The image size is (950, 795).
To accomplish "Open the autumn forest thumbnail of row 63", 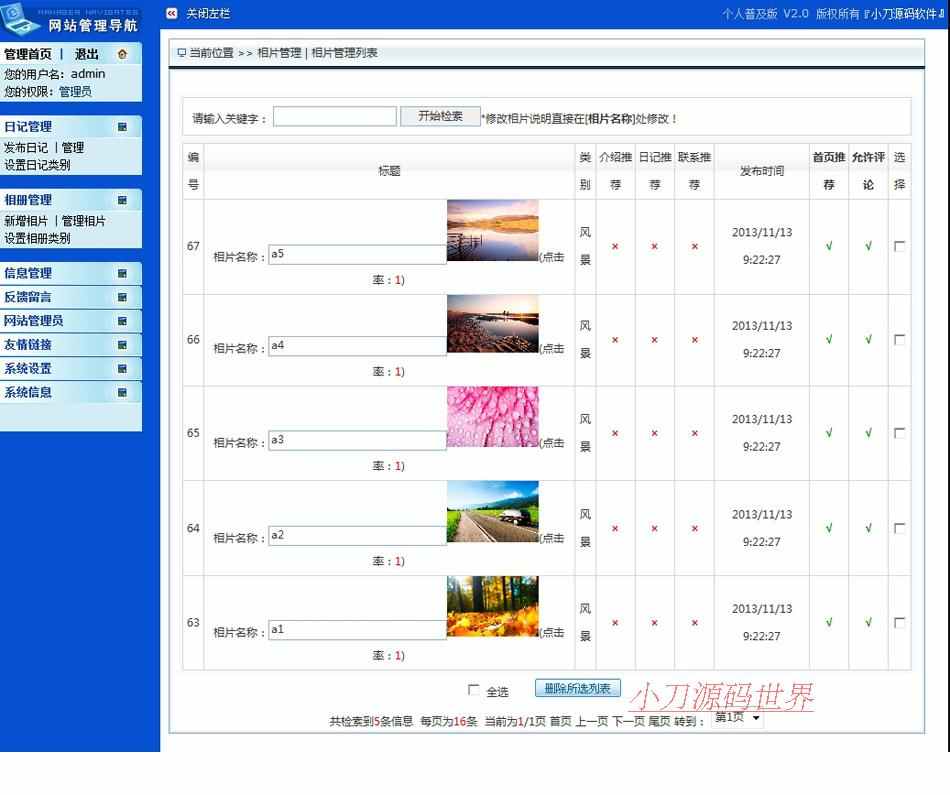I will coord(493,606).
